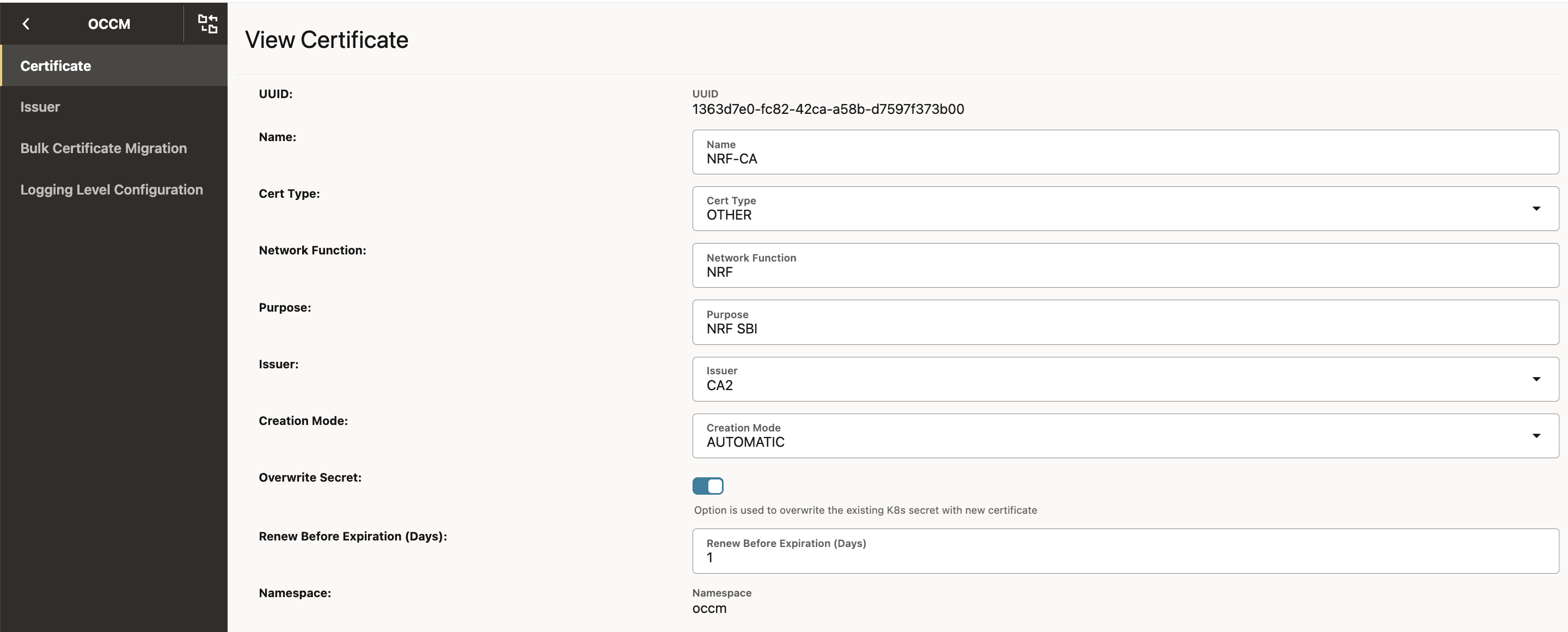Click the Renew Before Expiration days field
The image size is (1568, 632).
point(1125,551)
